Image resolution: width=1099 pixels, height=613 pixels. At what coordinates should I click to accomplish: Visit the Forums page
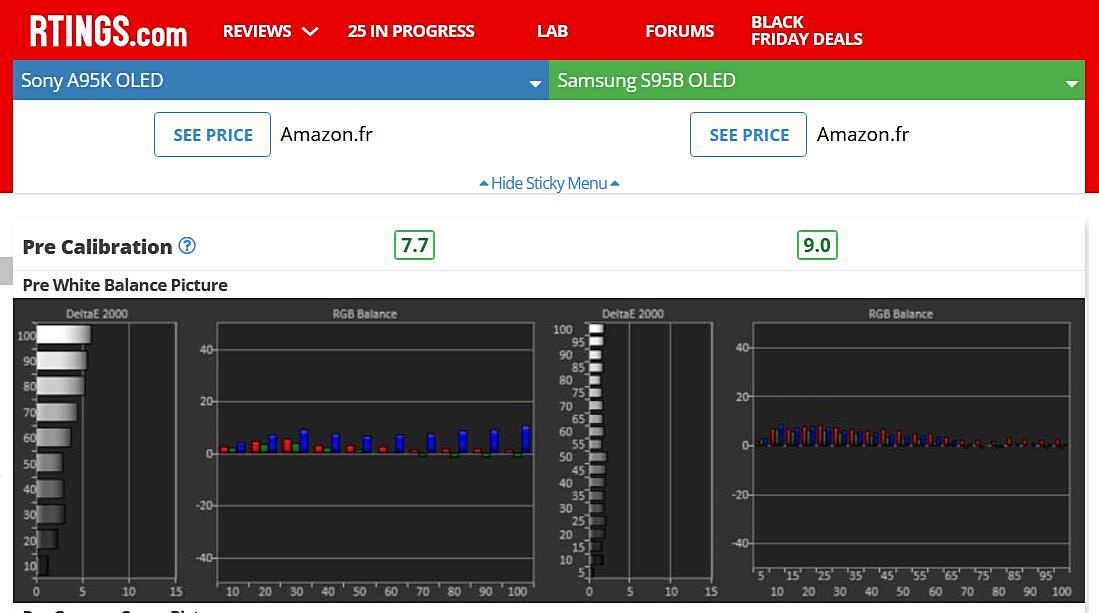coord(679,31)
